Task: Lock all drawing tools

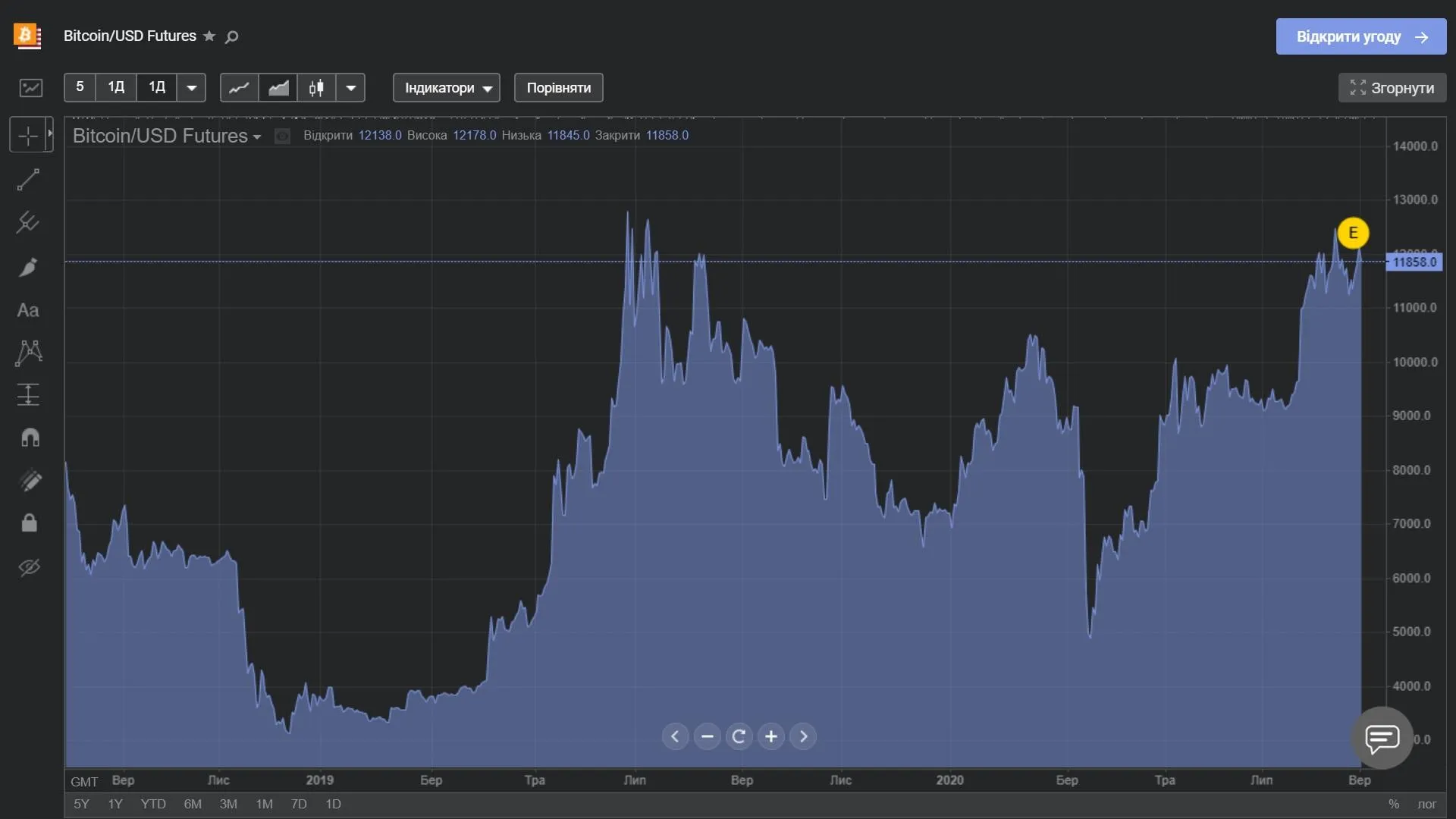Action: [x=30, y=522]
